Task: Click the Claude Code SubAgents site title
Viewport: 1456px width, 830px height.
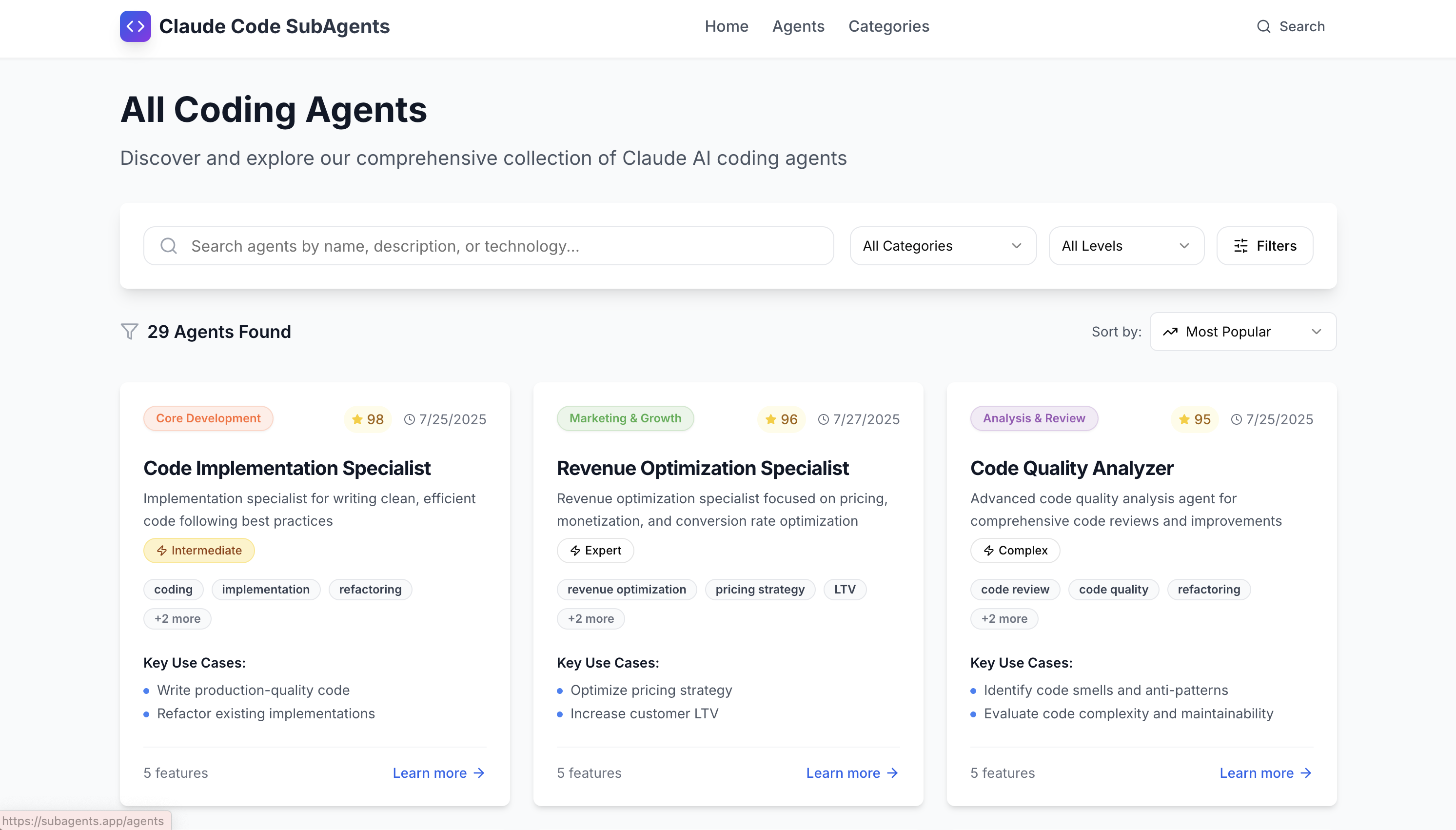Action: click(x=274, y=26)
